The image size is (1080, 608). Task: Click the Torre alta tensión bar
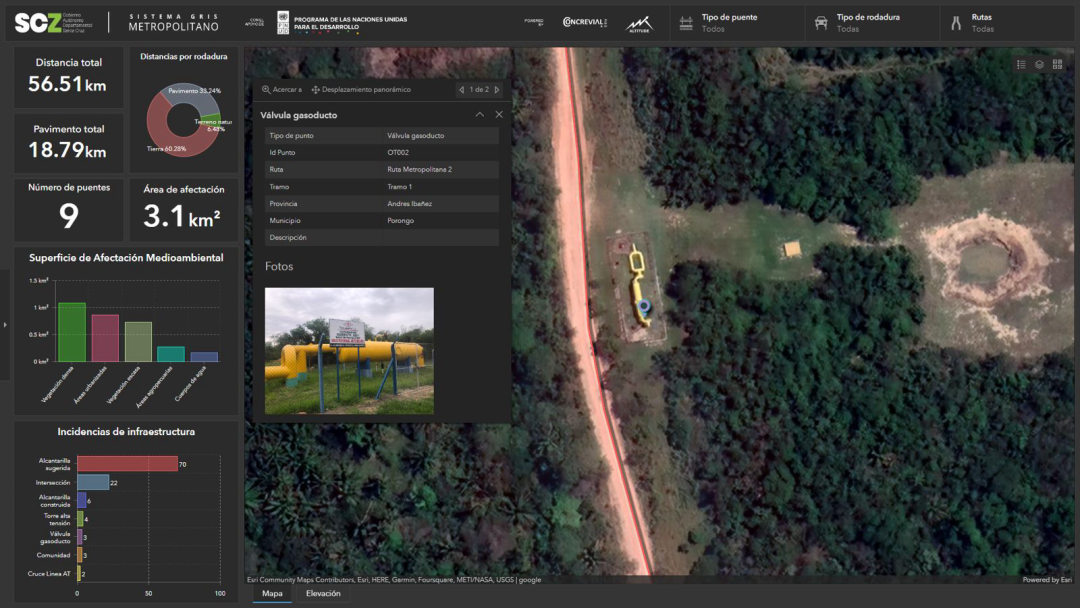pyautogui.click(x=80, y=518)
